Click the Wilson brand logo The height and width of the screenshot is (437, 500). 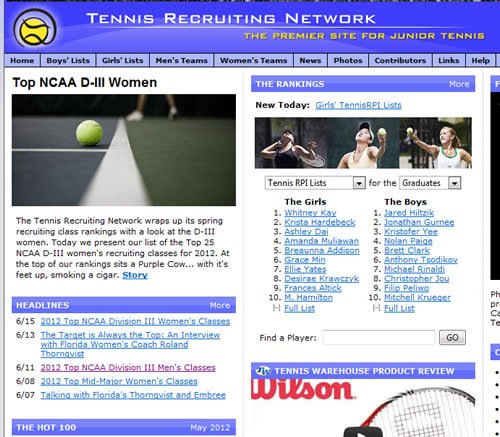click(x=303, y=389)
